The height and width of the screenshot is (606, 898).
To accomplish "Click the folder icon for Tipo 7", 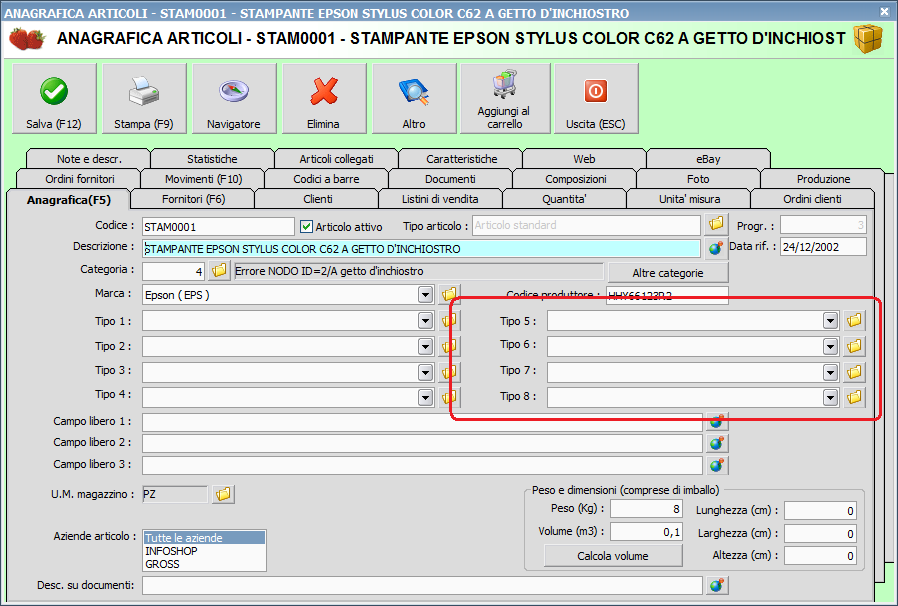I will [854, 372].
